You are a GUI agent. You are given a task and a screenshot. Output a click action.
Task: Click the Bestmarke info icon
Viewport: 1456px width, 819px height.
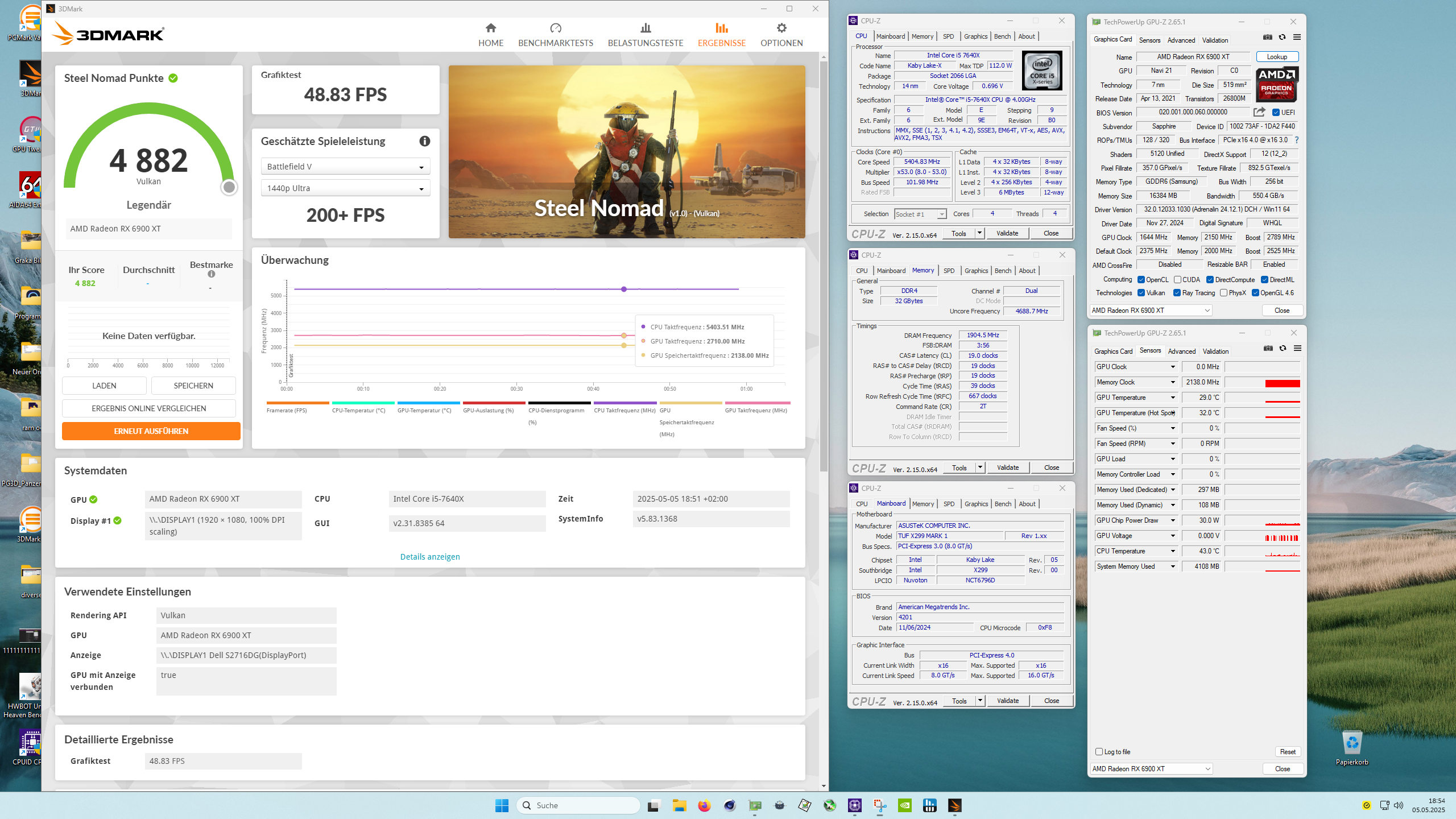tap(212, 274)
